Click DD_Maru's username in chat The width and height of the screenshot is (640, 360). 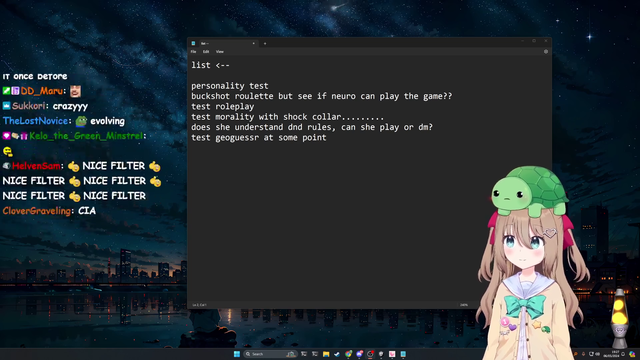[x=42, y=91]
